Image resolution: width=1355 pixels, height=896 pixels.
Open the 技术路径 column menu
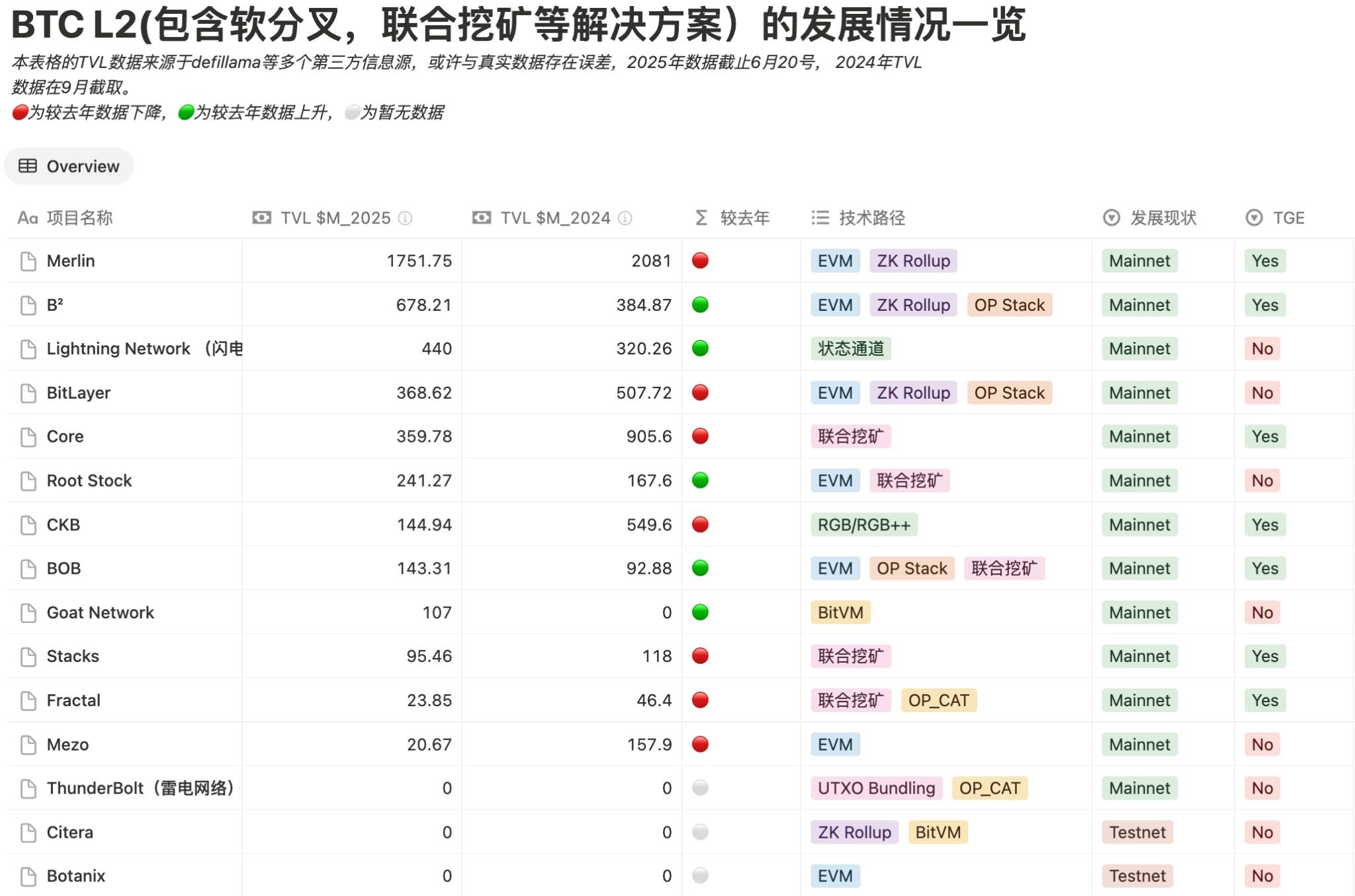pos(865,218)
